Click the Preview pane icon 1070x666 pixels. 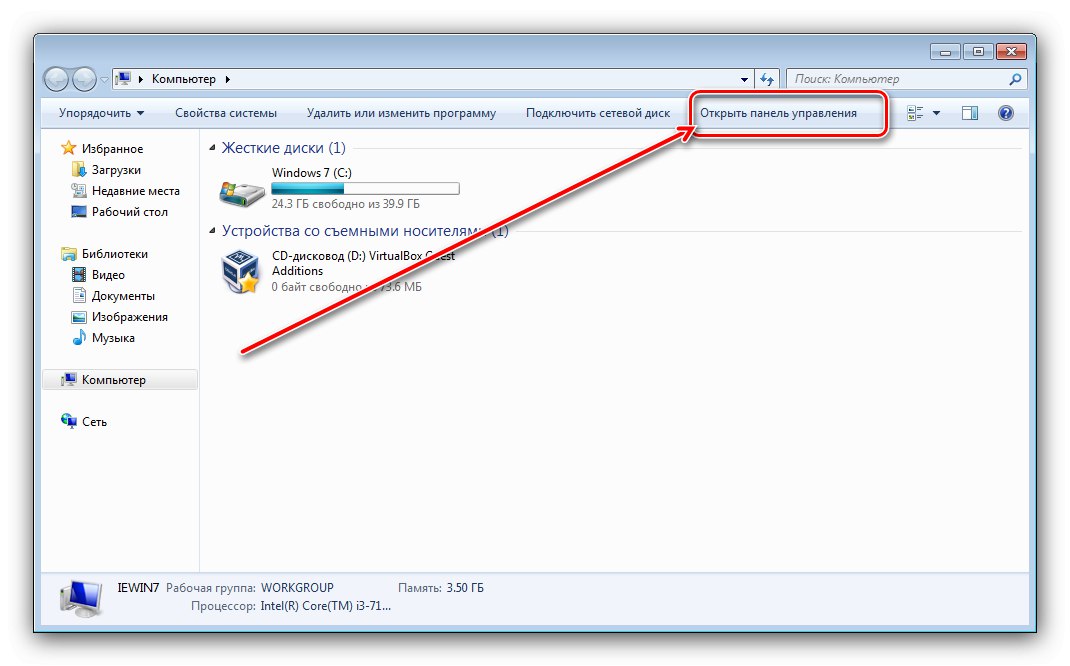point(969,113)
